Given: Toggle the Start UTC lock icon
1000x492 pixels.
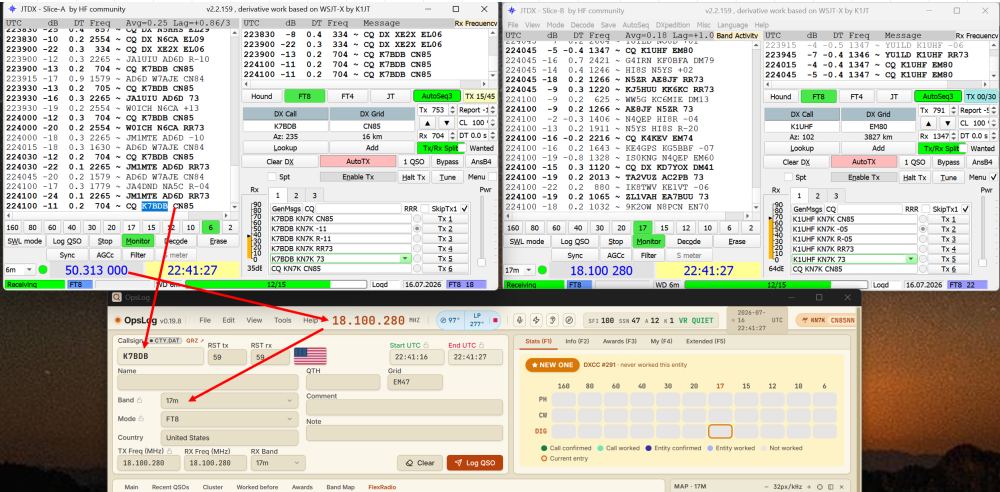Looking at the screenshot, I should coord(425,345).
